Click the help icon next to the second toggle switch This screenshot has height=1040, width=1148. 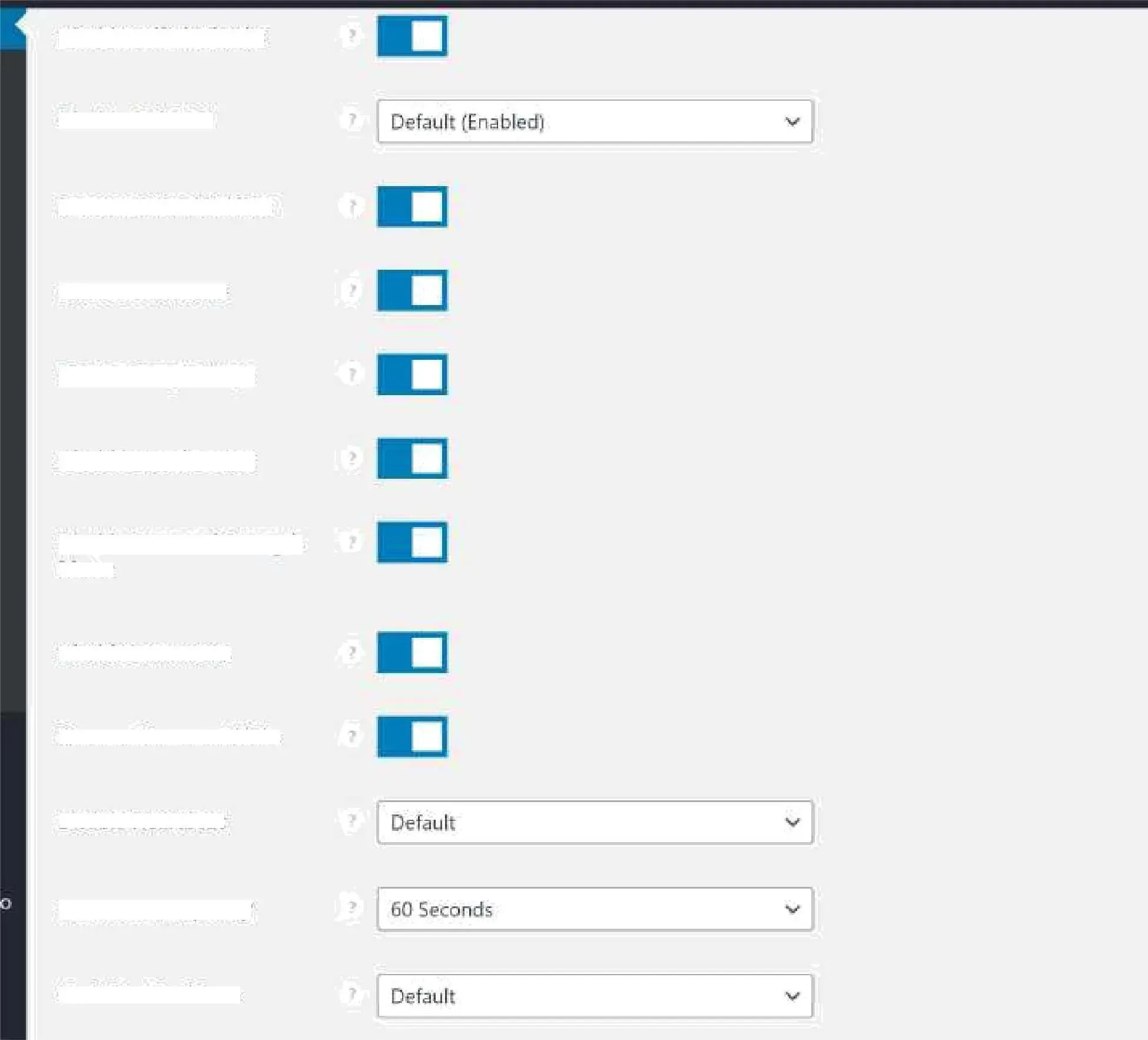(x=351, y=206)
